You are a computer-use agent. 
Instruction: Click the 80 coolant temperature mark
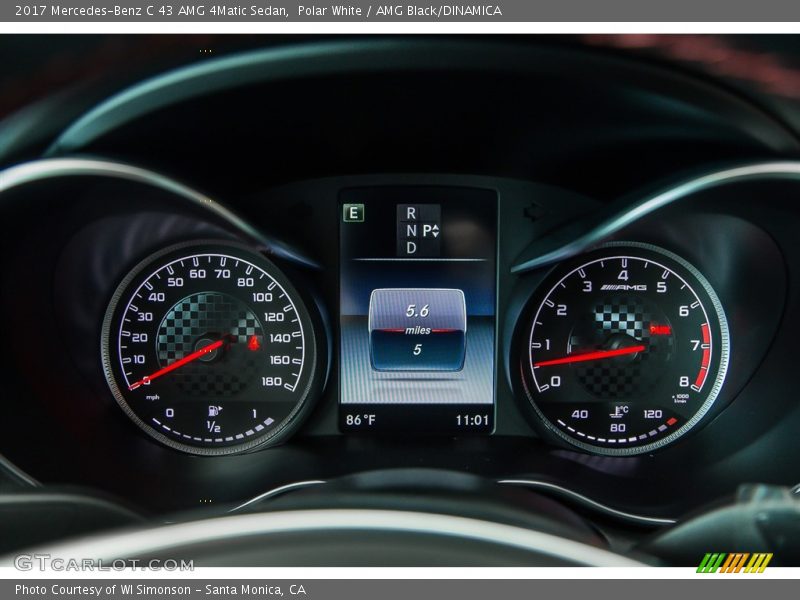[617, 428]
